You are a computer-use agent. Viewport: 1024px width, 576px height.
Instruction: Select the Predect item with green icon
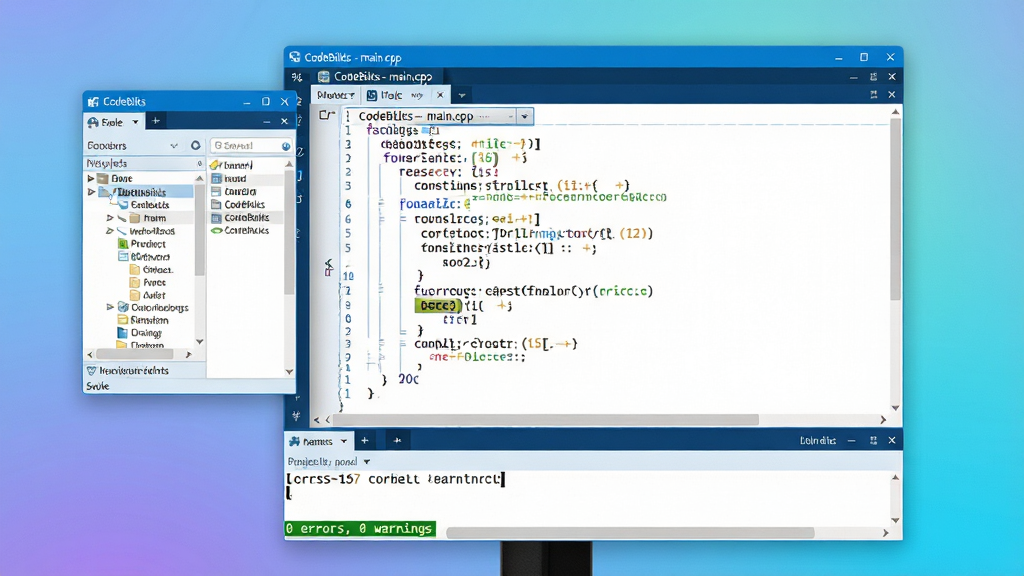point(142,244)
